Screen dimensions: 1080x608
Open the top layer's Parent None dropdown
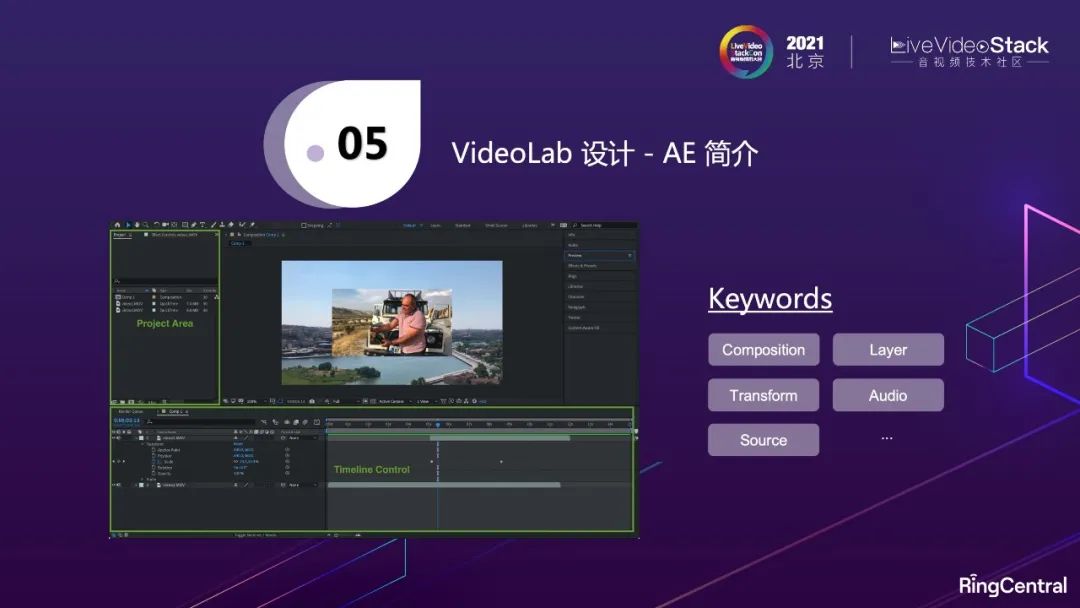(x=303, y=438)
